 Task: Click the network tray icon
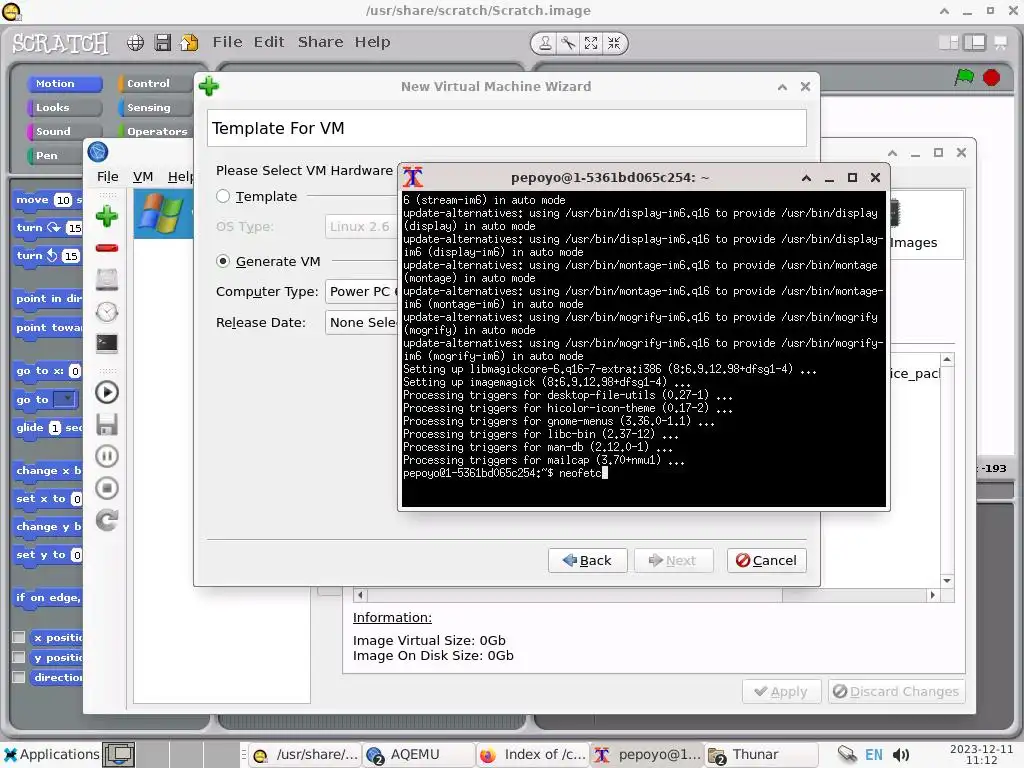[847, 754]
